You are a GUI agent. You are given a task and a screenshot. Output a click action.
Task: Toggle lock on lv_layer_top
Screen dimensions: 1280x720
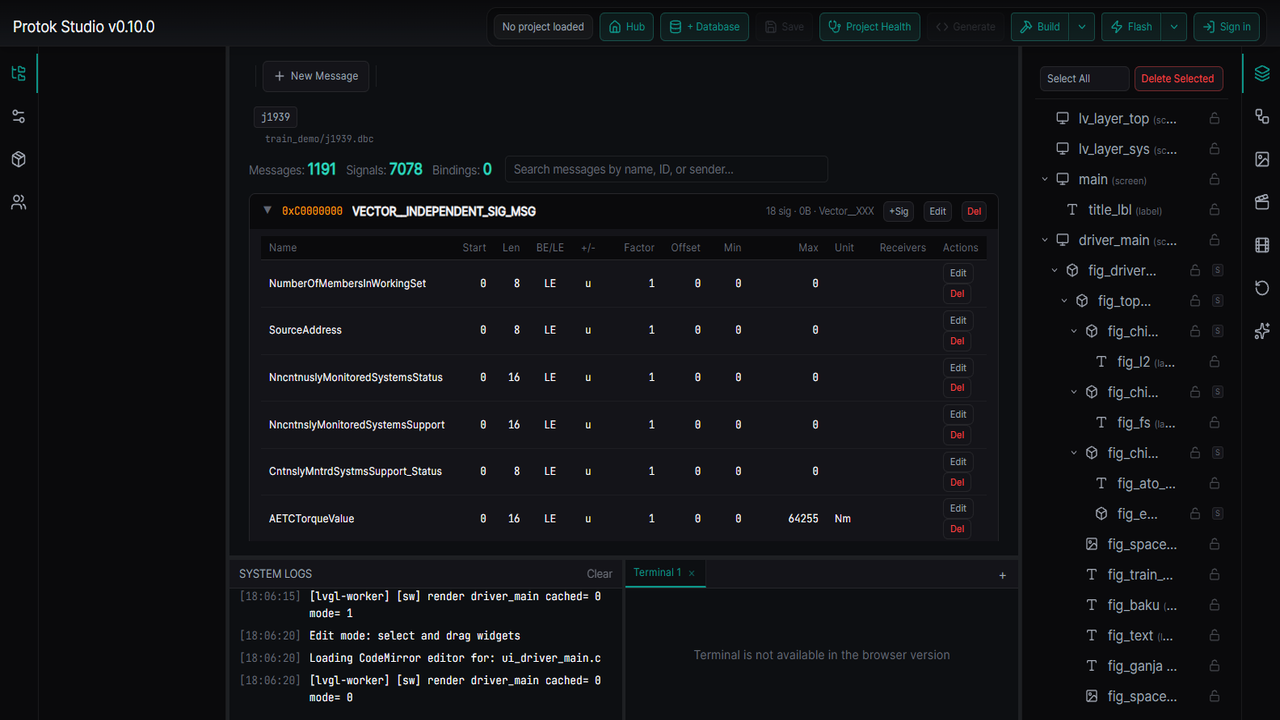pyautogui.click(x=1215, y=118)
